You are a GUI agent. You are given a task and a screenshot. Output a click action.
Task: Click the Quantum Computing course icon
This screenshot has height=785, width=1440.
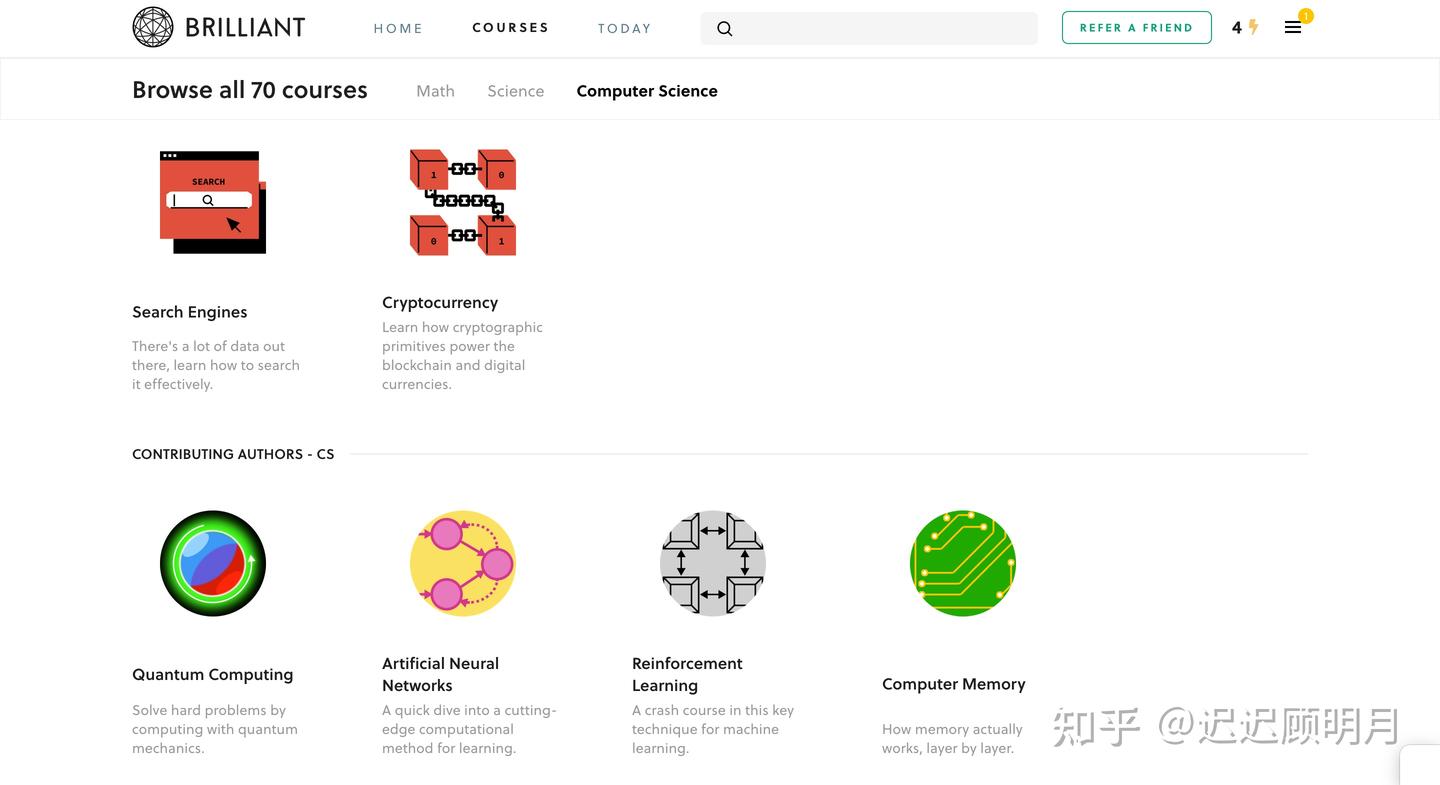213,563
